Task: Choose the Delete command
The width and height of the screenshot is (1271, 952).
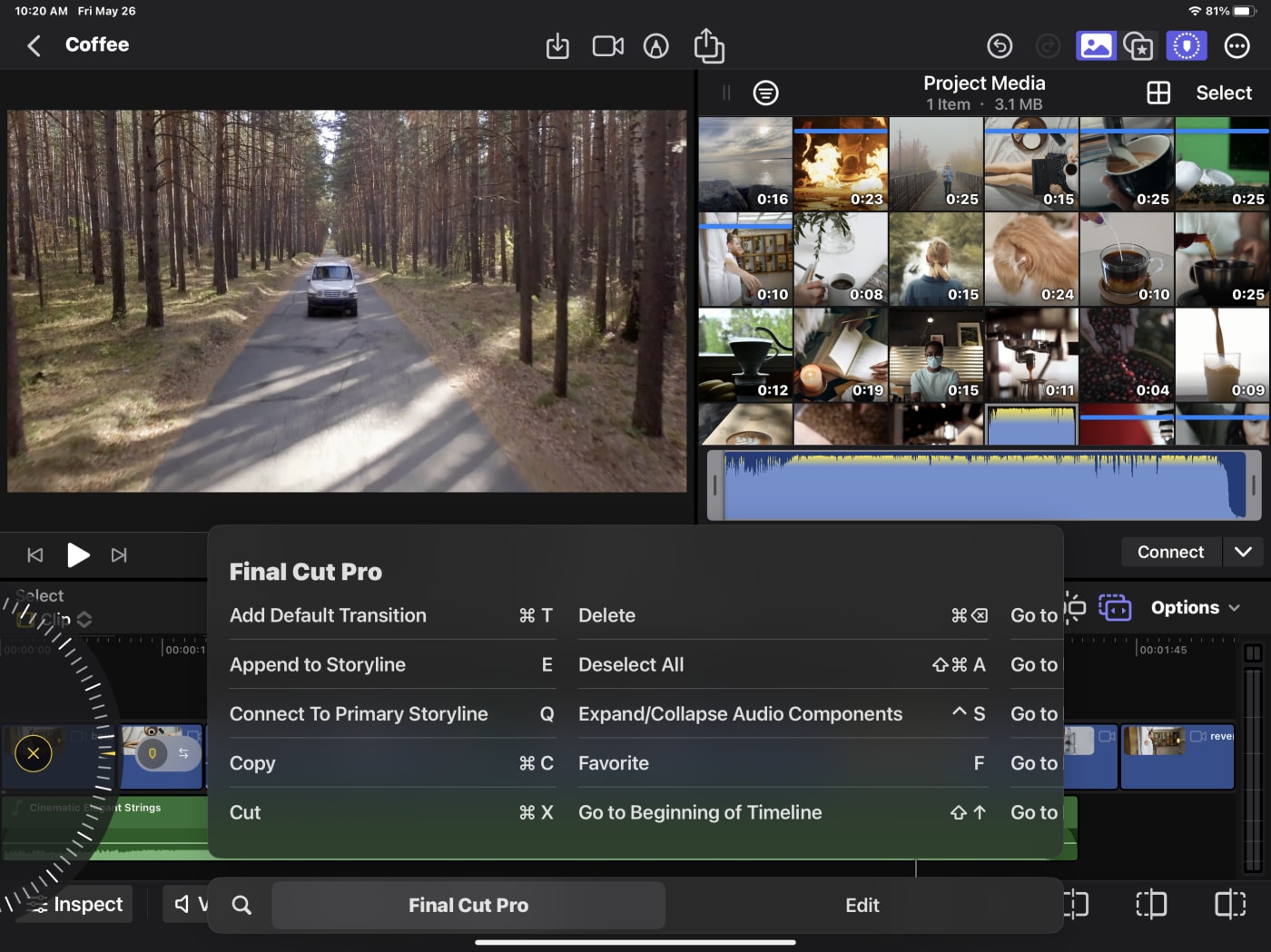Action: 783,615
